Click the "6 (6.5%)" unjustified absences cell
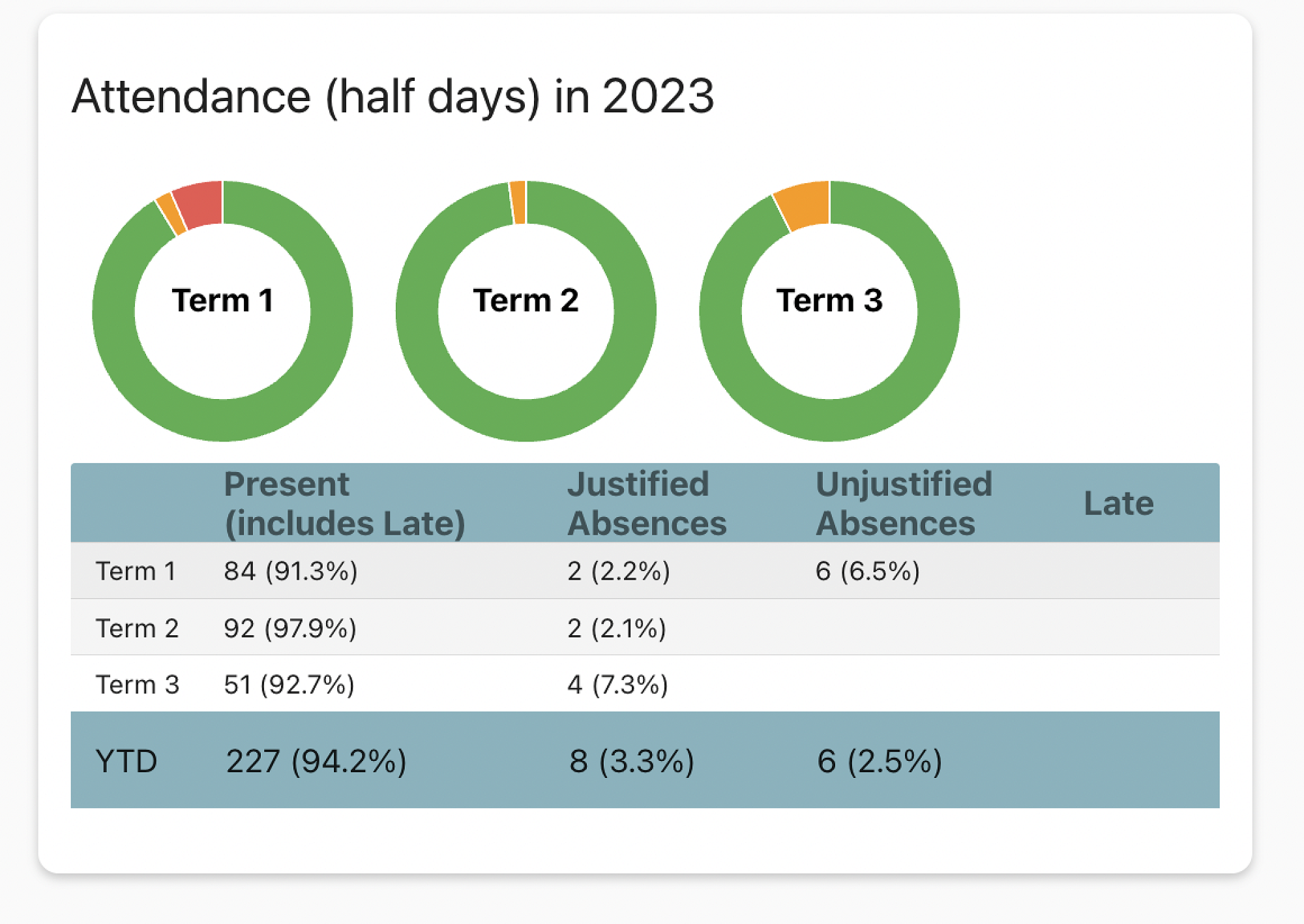 tap(867, 571)
